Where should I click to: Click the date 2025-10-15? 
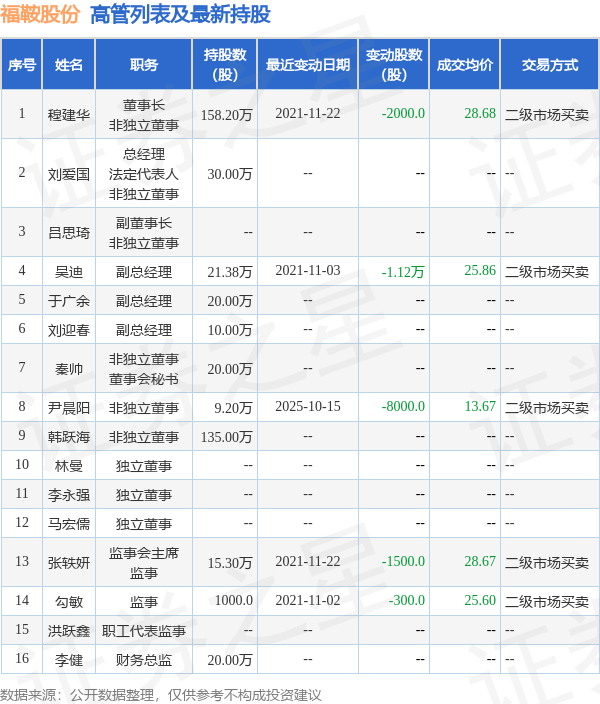click(x=308, y=406)
